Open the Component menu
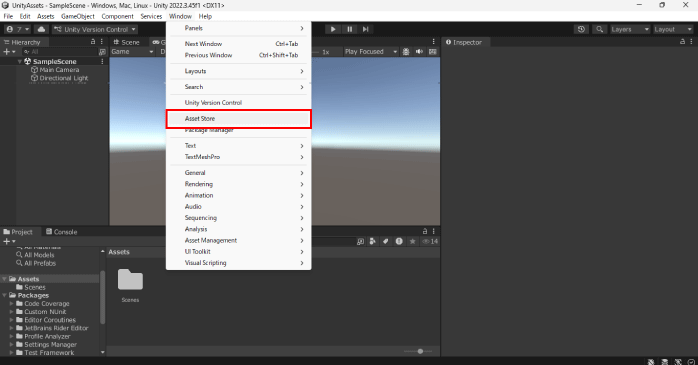This screenshot has width=698, height=365. (x=118, y=16)
